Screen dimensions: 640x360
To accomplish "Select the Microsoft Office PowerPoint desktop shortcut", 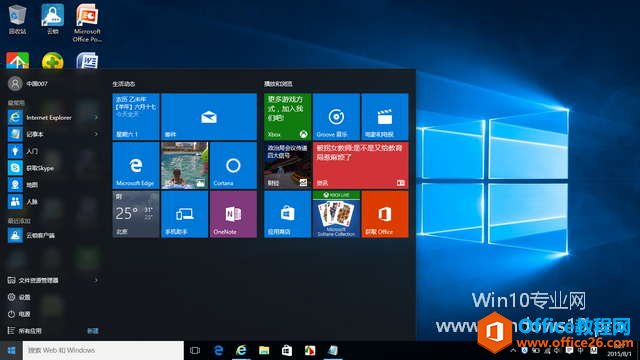I will pyautogui.click(x=87, y=23).
